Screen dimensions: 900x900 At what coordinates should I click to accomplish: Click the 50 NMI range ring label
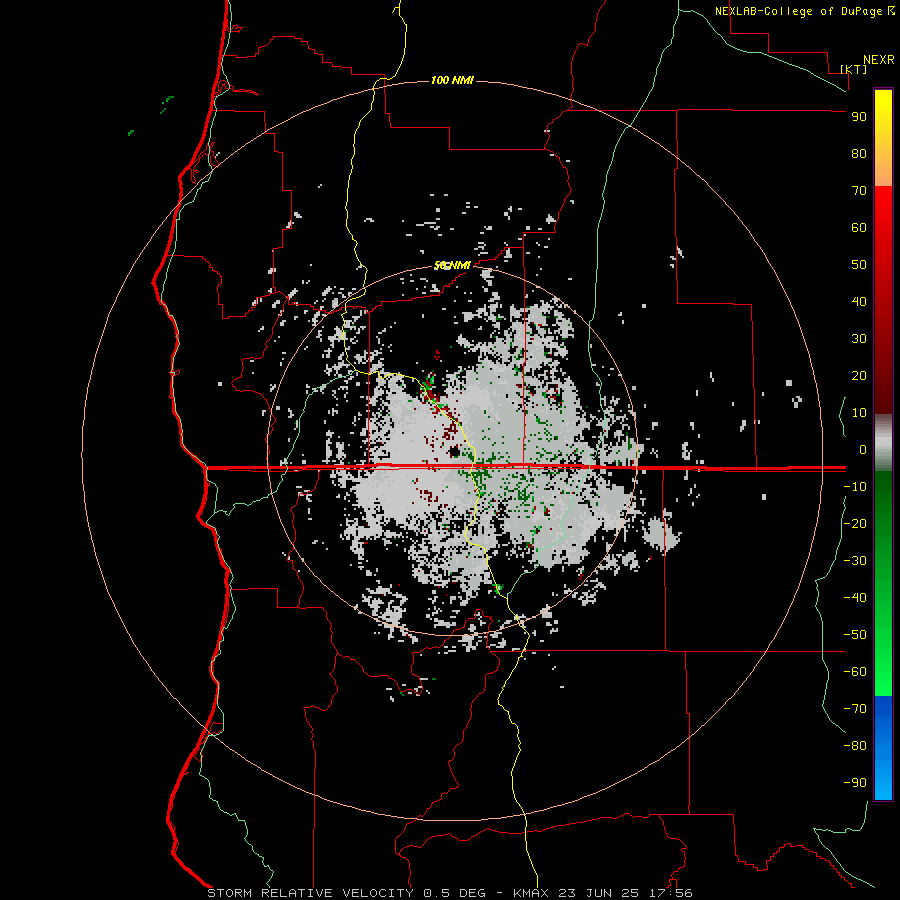pyautogui.click(x=452, y=265)
